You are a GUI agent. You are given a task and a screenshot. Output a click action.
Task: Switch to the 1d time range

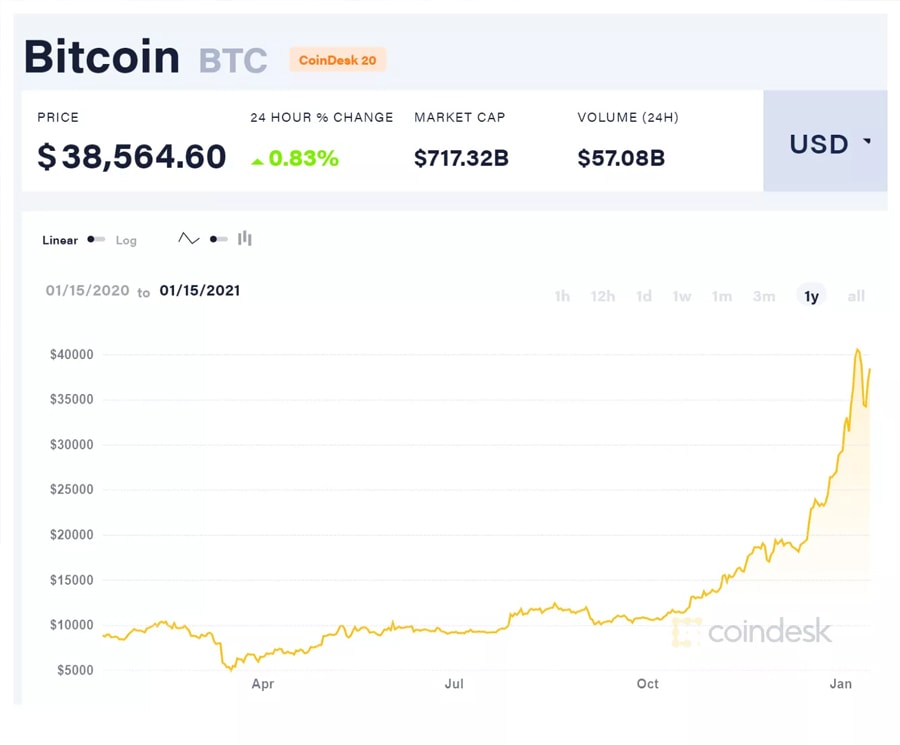644,296
